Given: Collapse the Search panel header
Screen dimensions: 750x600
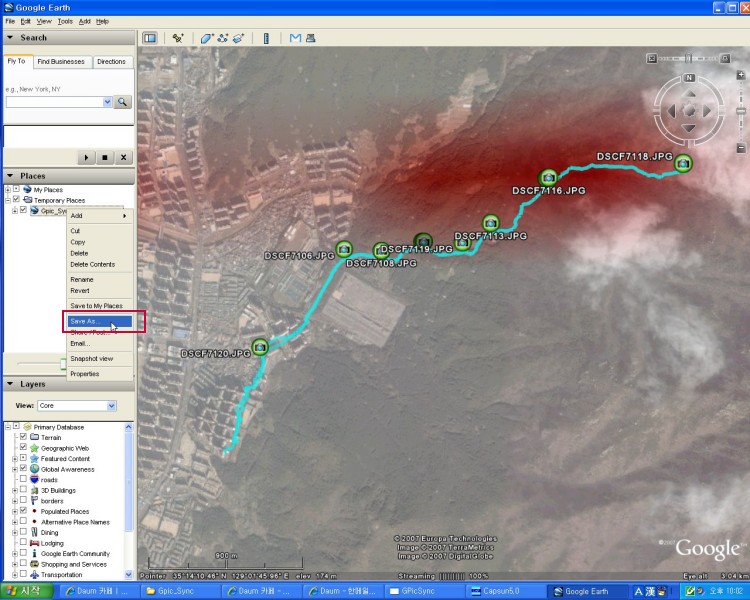Looking at the screenshot, I should (69, 38).
